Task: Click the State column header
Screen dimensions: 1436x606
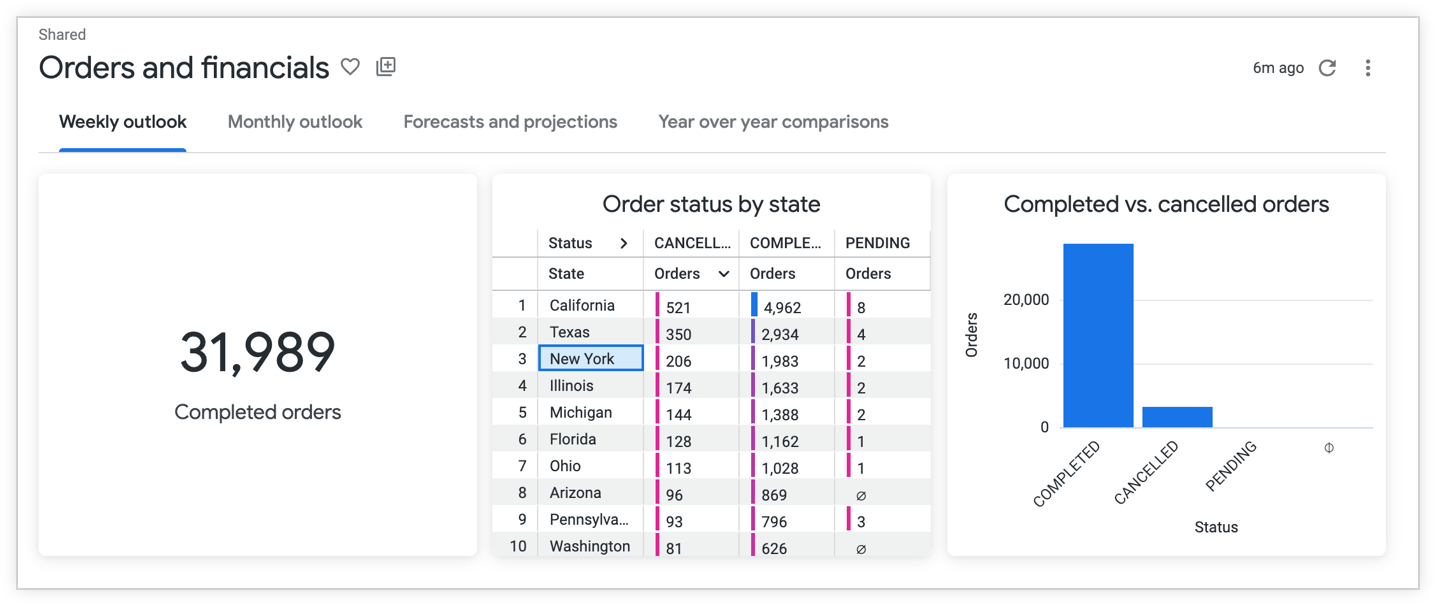Action: pos(567,274)
